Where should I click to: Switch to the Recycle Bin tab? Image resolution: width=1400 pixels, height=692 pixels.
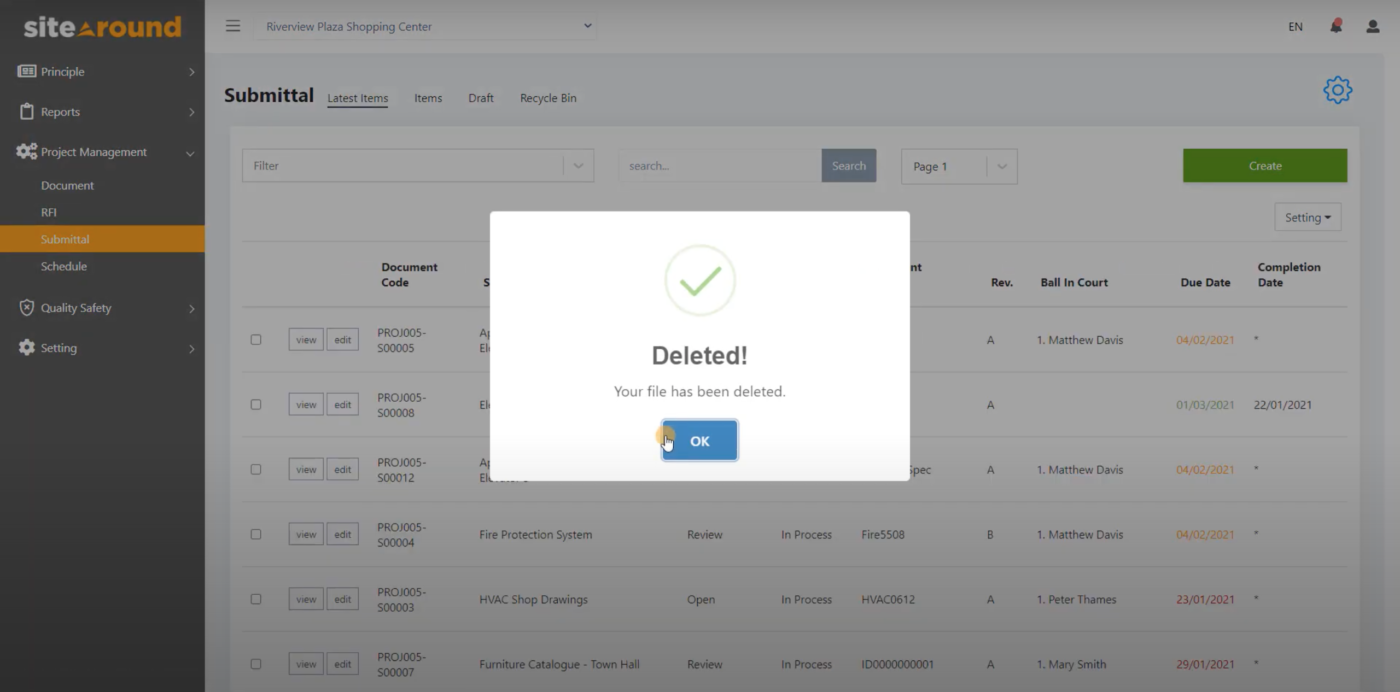click(x=548, y=98)
